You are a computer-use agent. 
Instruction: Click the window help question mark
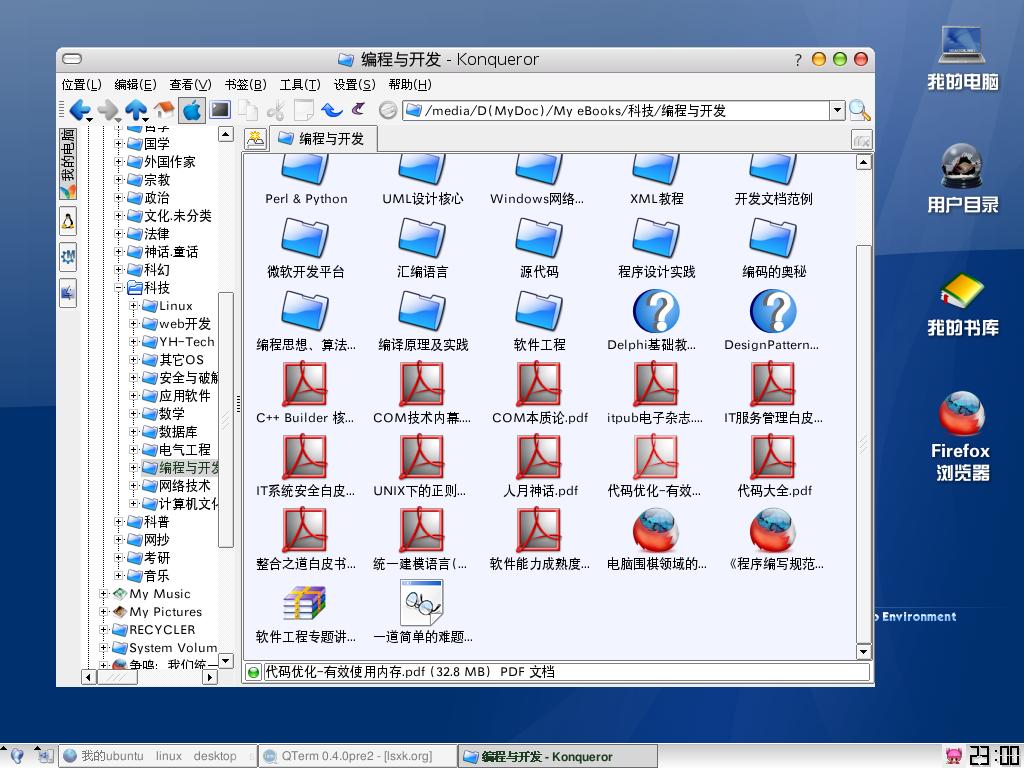[798, 60]
